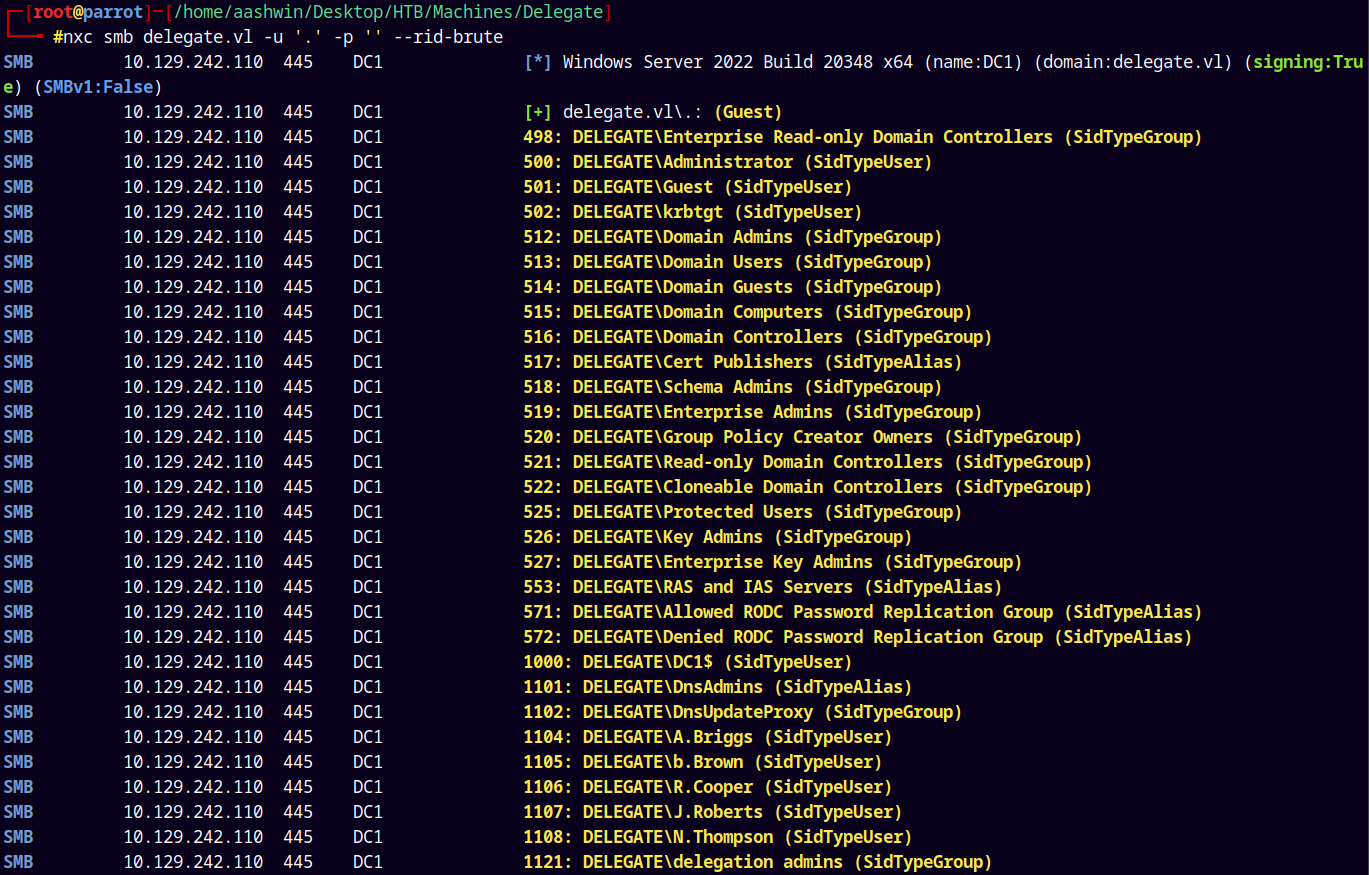
Task: Click the (Guest) login result label
Action: pyautogui.click(x=747, y=112)
